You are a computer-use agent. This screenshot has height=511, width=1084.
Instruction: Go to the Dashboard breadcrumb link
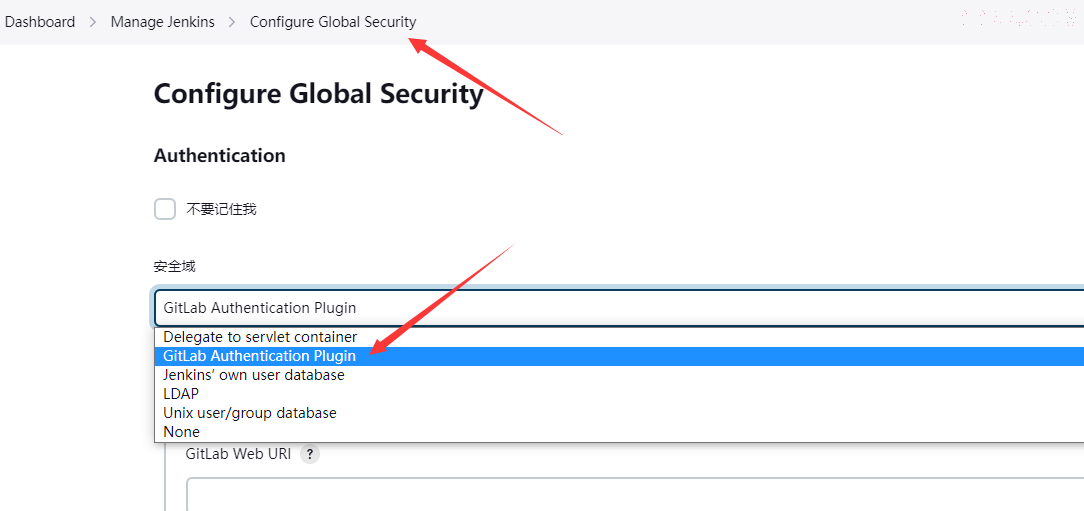[39, 22]
